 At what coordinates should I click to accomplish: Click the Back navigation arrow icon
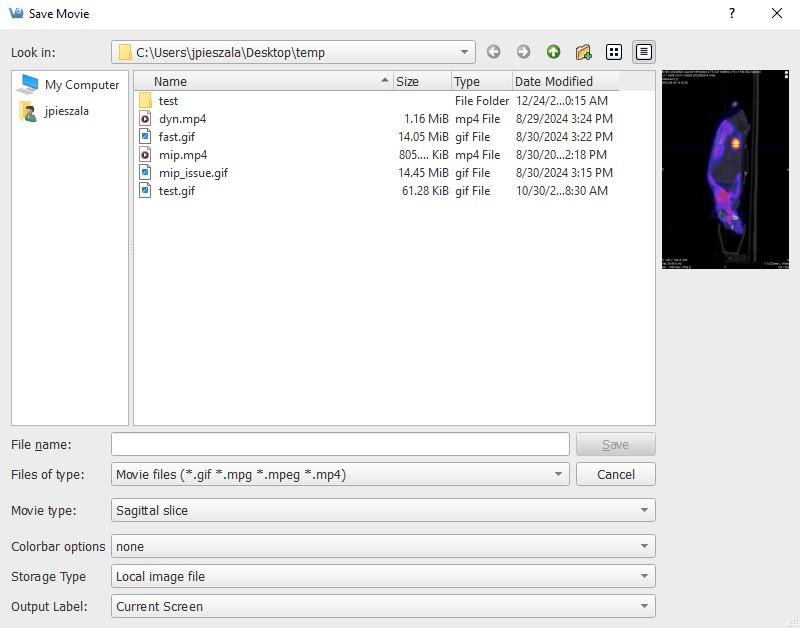493,52
